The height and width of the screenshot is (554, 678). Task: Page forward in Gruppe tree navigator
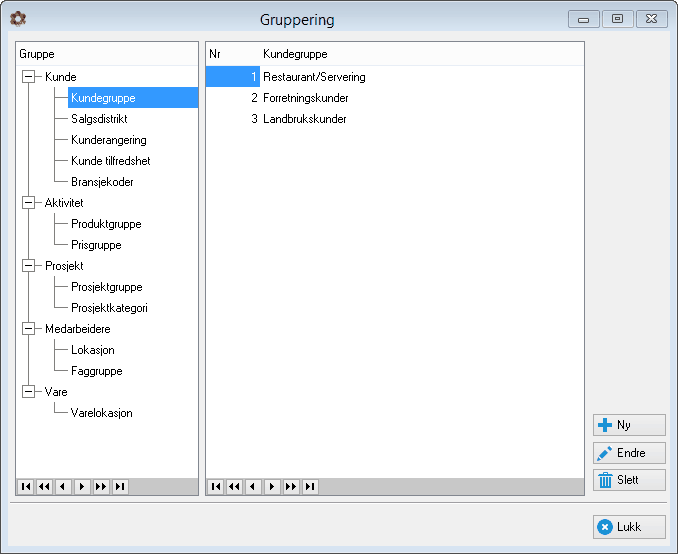pyautogui.click(x=101, y=487)
